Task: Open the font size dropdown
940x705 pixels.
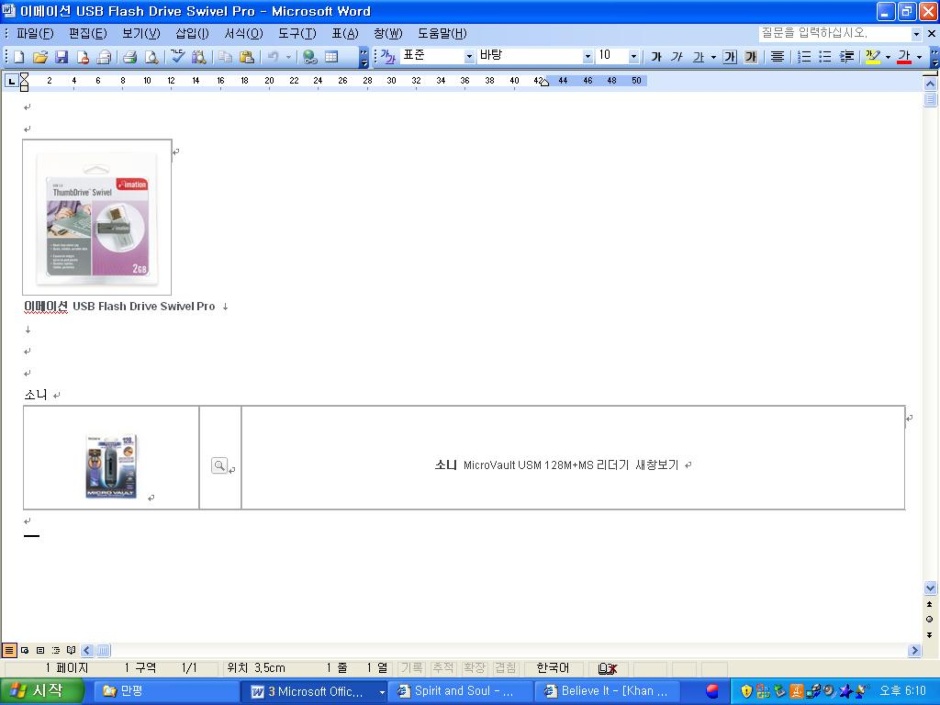Action: click(x=634, y=56)
